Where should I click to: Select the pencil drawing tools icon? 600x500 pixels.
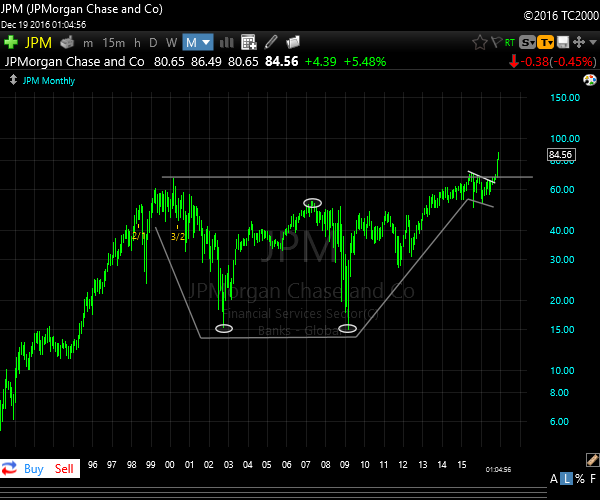click(x=271, y=42)
